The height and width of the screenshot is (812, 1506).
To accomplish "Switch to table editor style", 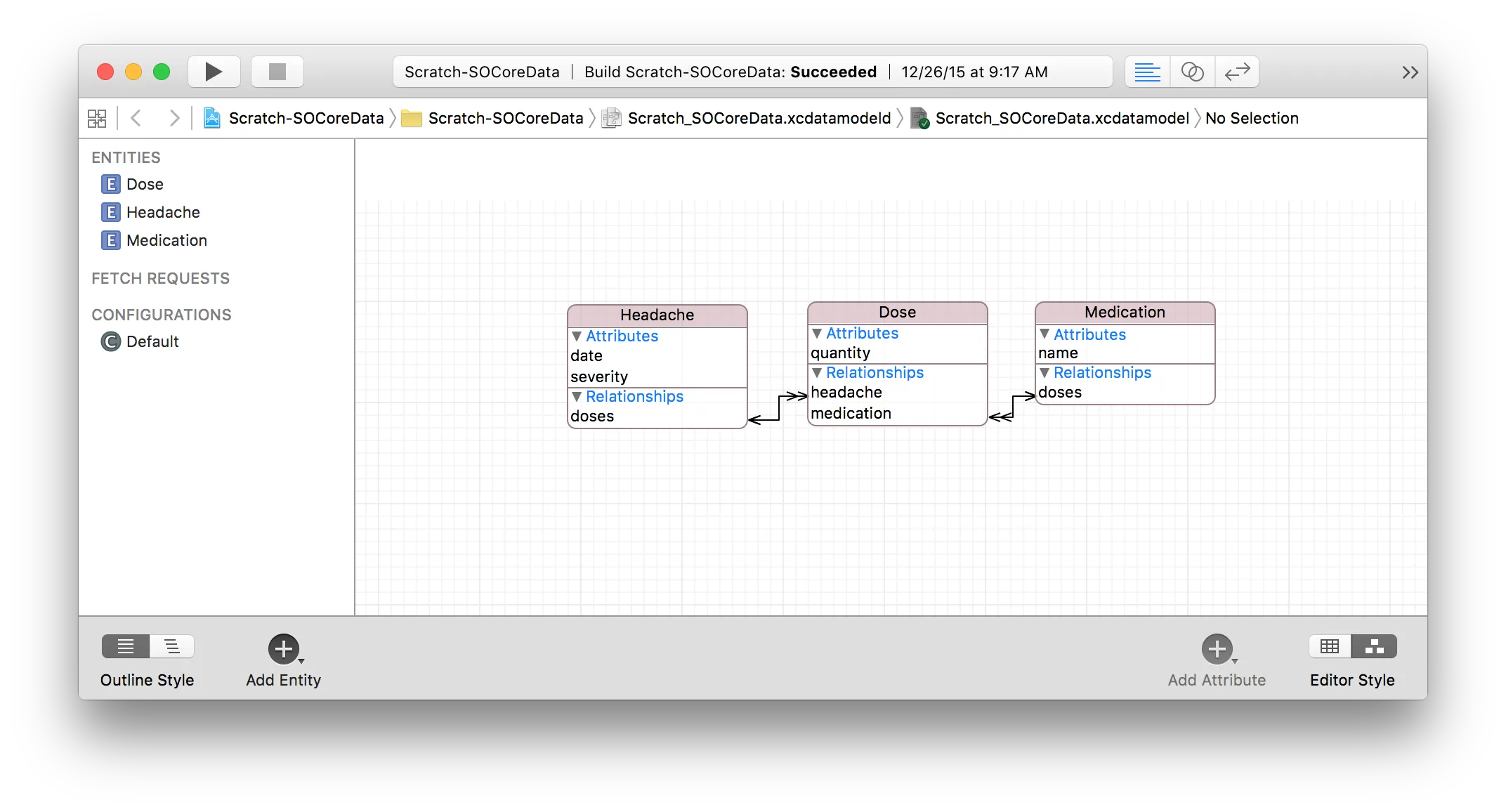I will [1330, 646].
